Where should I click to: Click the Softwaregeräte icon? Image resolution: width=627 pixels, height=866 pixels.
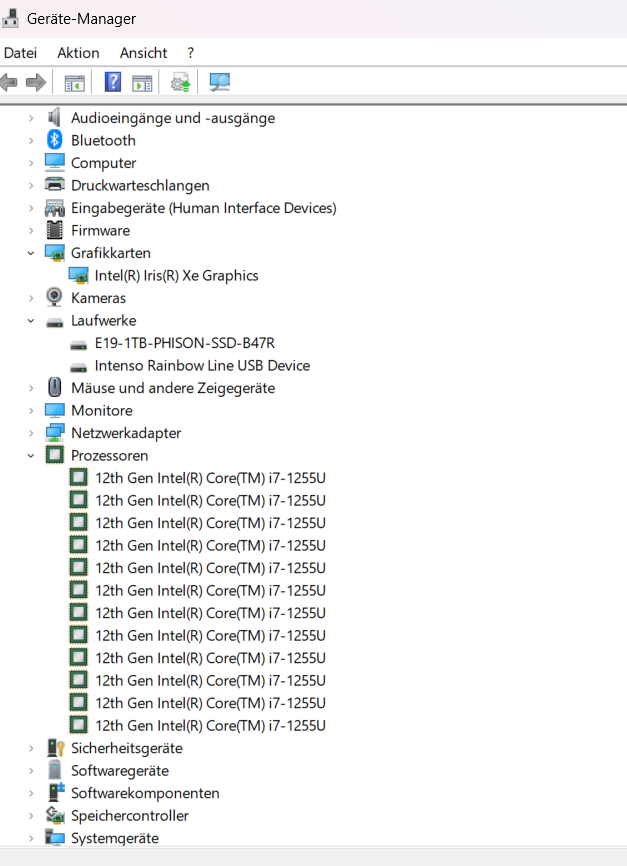click(55, 770)
